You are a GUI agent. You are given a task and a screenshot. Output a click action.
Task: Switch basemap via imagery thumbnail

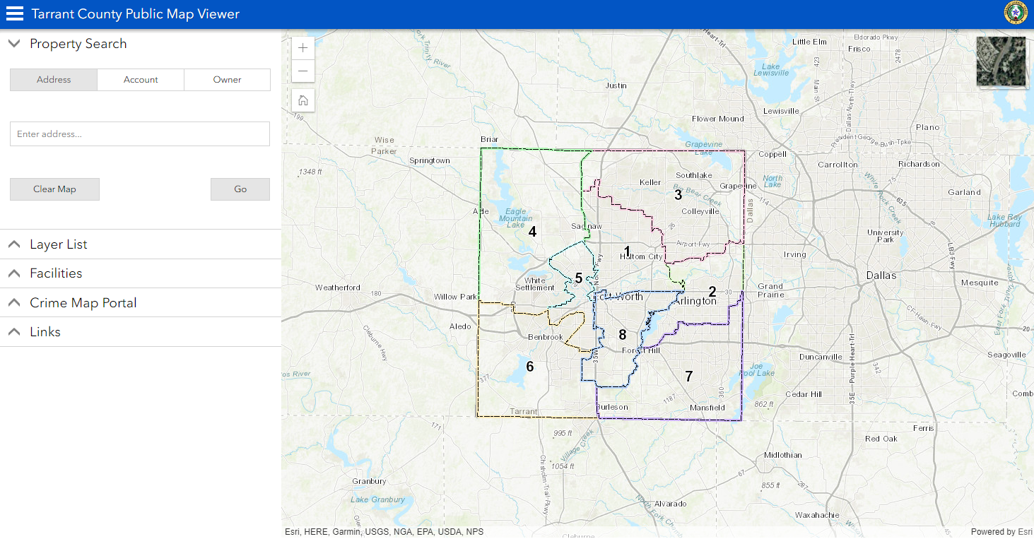[x=1001, y=62]
